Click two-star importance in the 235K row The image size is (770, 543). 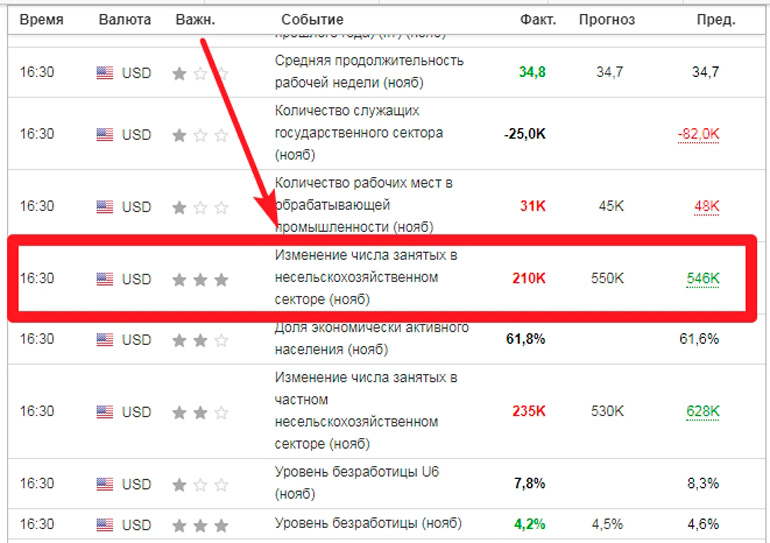click(x=200, y=412)
